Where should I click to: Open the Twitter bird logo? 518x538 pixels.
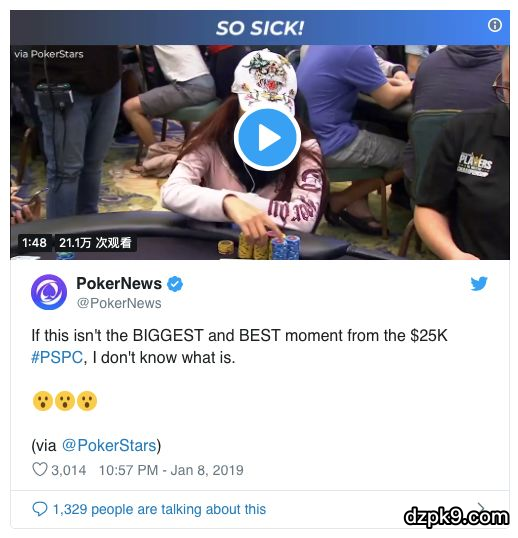pos(479,283)
